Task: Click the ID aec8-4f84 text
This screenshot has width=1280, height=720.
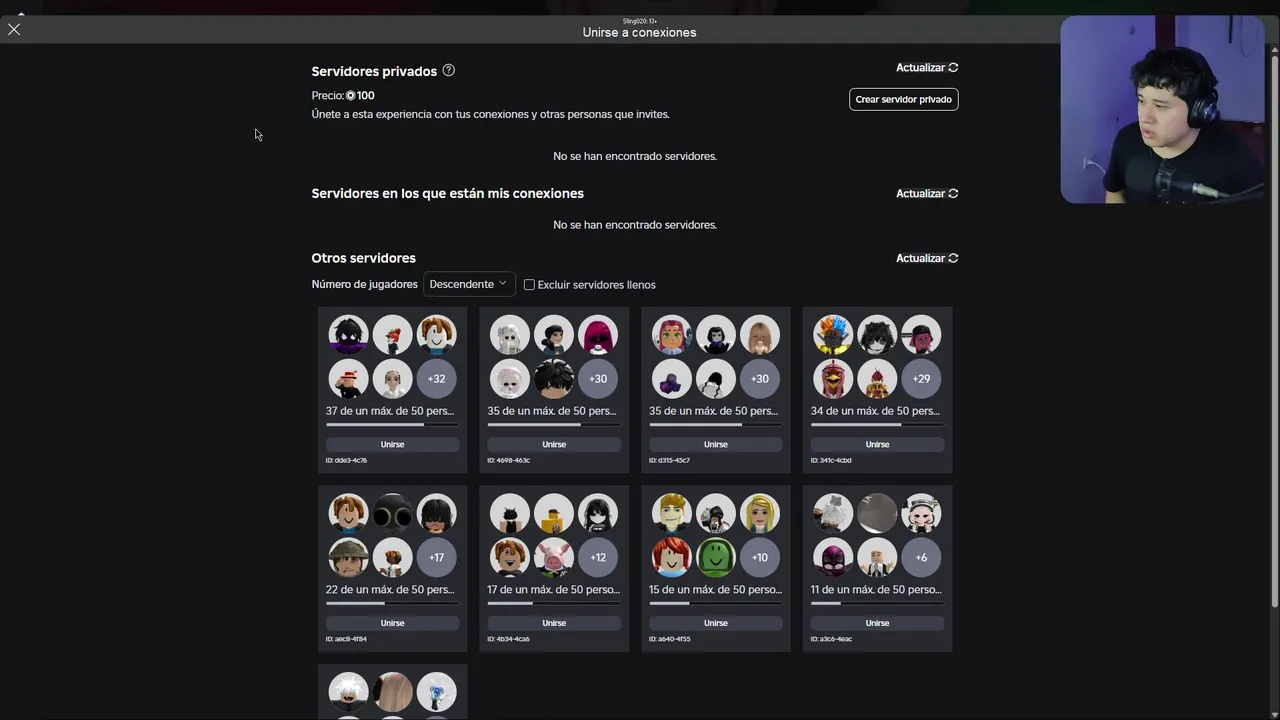Action: [346, 639]
